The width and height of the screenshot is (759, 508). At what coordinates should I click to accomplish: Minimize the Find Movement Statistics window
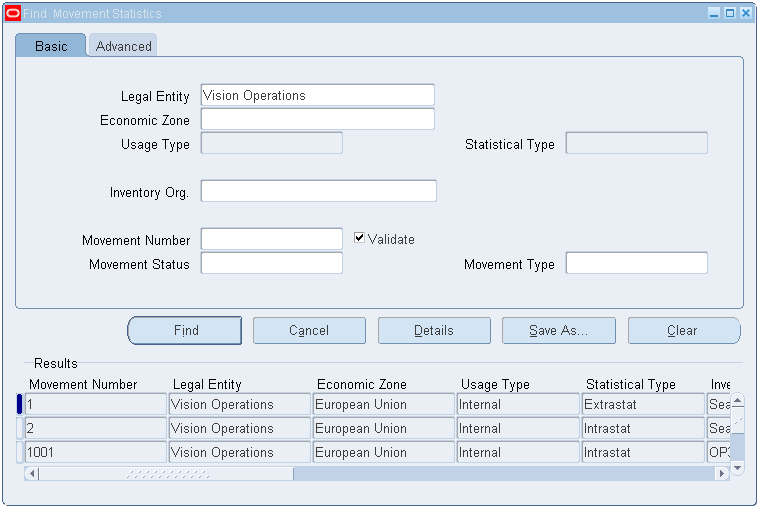[x=714, y=13]
